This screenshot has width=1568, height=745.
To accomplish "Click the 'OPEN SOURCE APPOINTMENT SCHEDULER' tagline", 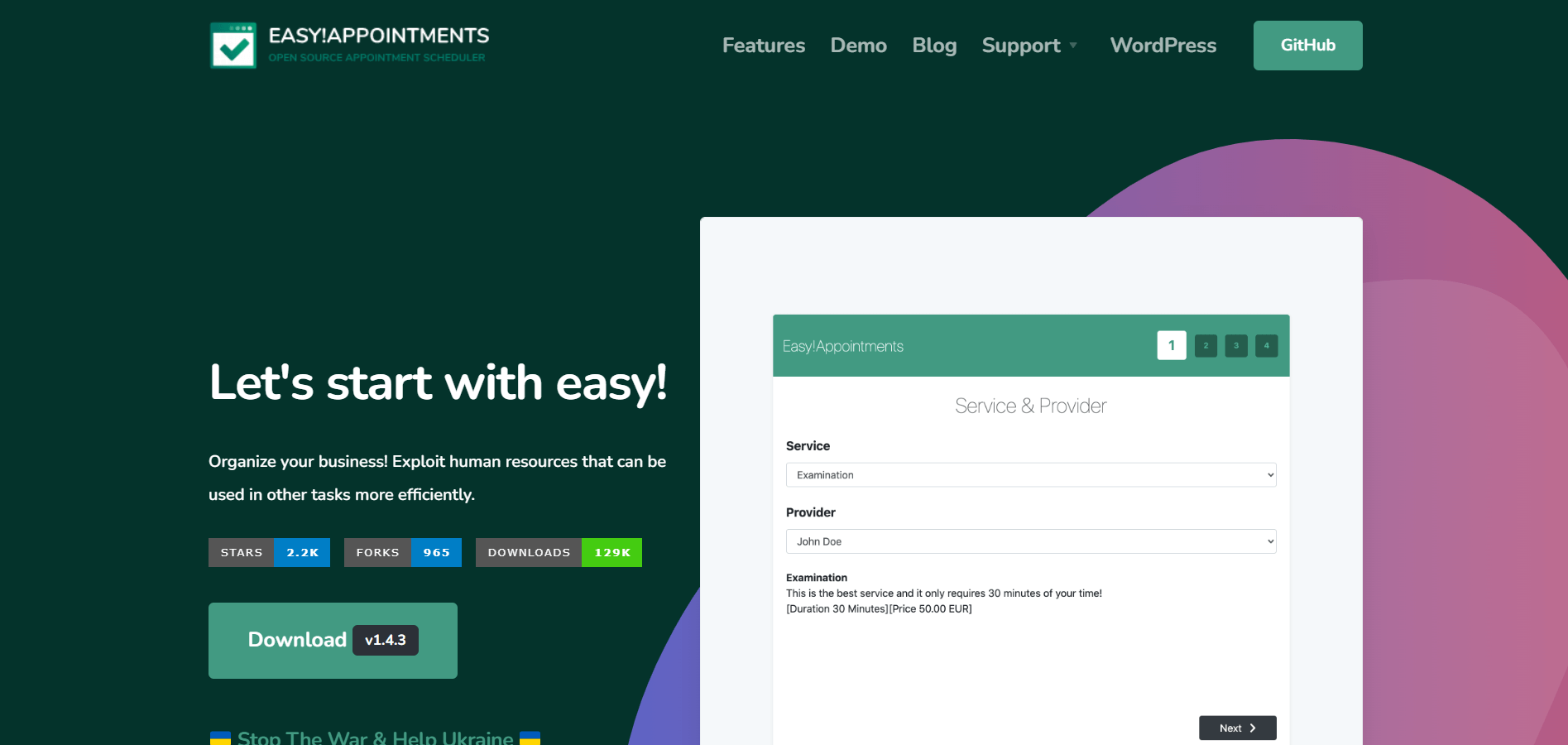I will pyautogui.click(x=376, y=58).
